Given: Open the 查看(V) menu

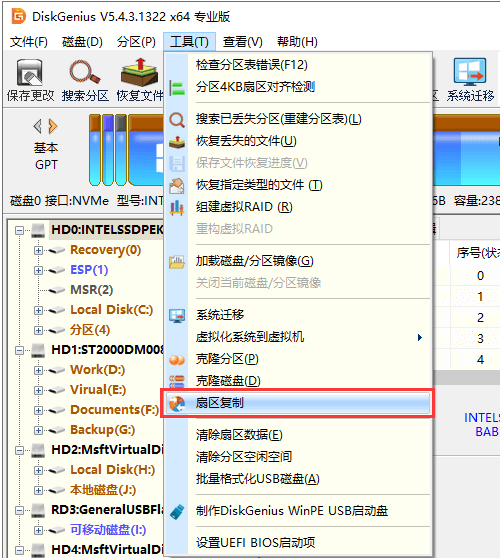Looking at the screenshot, I should (x=242, y=42).
